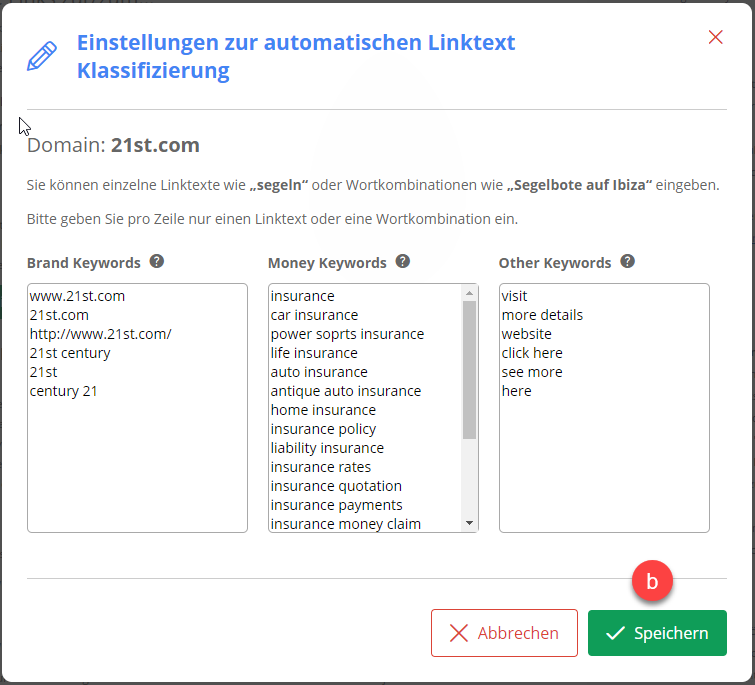
Task: Click the Money Keywords scrollbar thumb
Action: (x=469, y=370)
